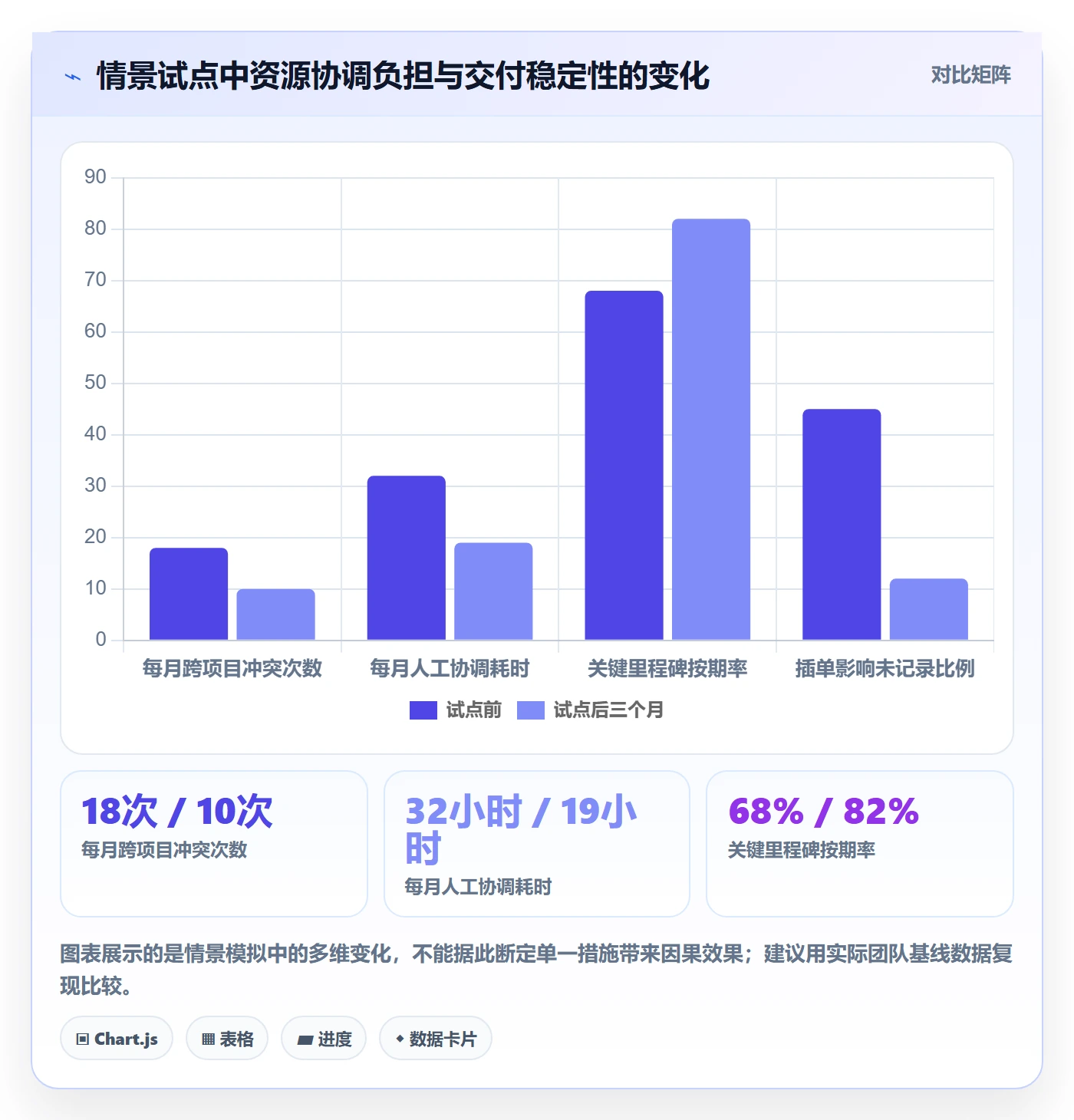
Task: Click the 试点前 bar for 插单影响未记录比例
Action: coord(842,525)
